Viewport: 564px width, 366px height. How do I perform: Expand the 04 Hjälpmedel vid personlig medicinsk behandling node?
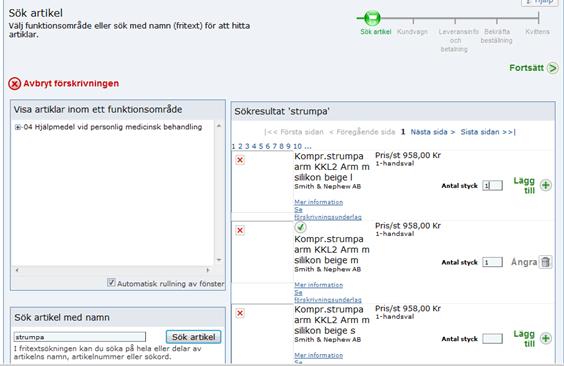pos(18,127)
